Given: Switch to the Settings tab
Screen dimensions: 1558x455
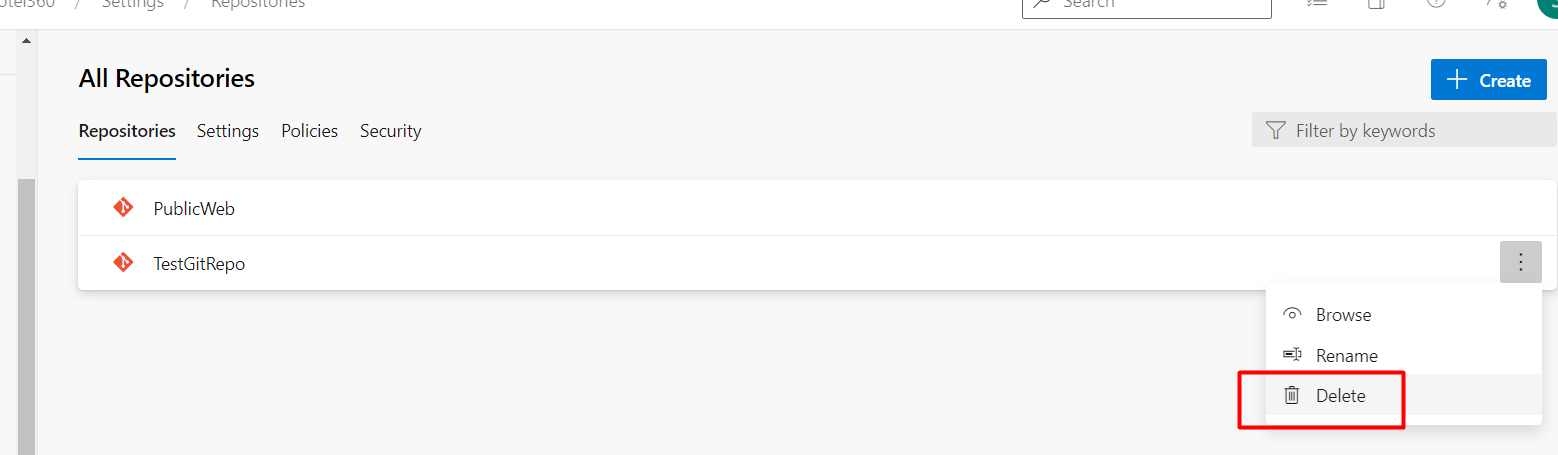Looking at the screenshot, I should tap(228, 131).
